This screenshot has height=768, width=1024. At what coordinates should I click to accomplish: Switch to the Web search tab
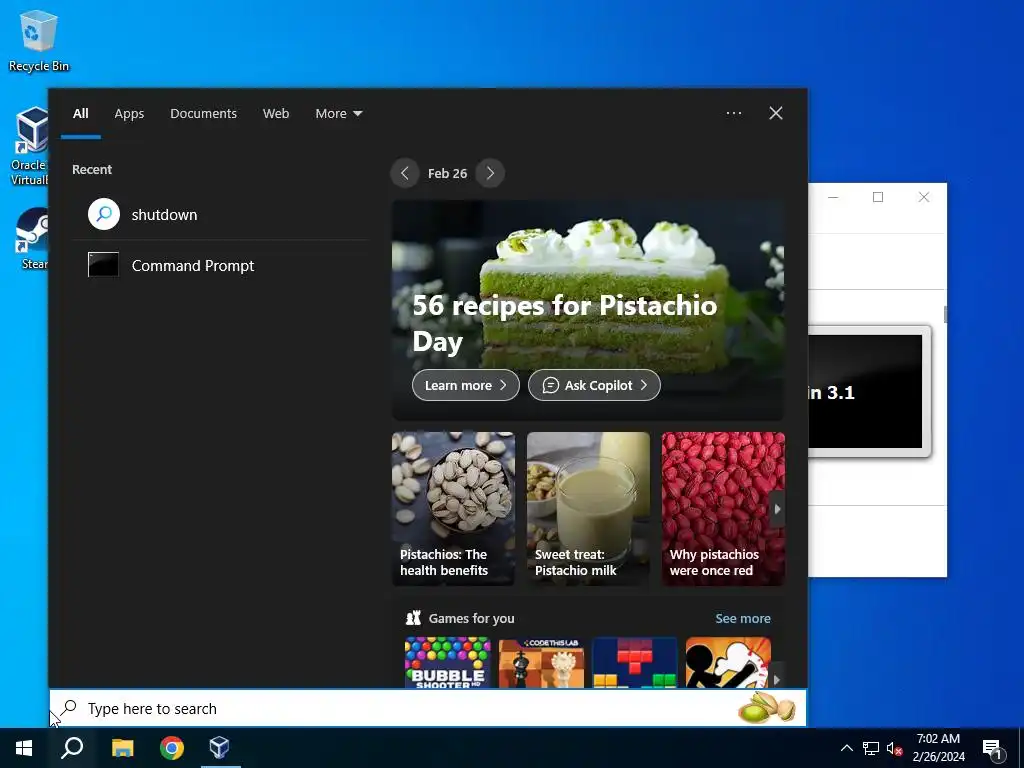(276, 114)
